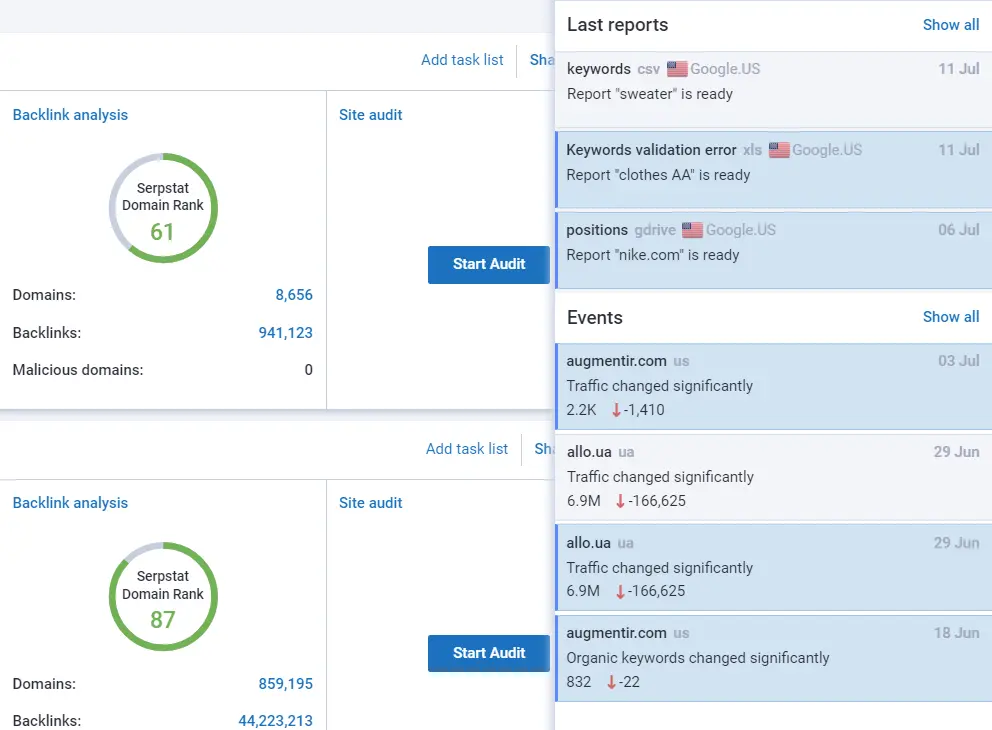Click the US flag in the "clothes AA" report
The image size is (992, 730).
(779, 150)
